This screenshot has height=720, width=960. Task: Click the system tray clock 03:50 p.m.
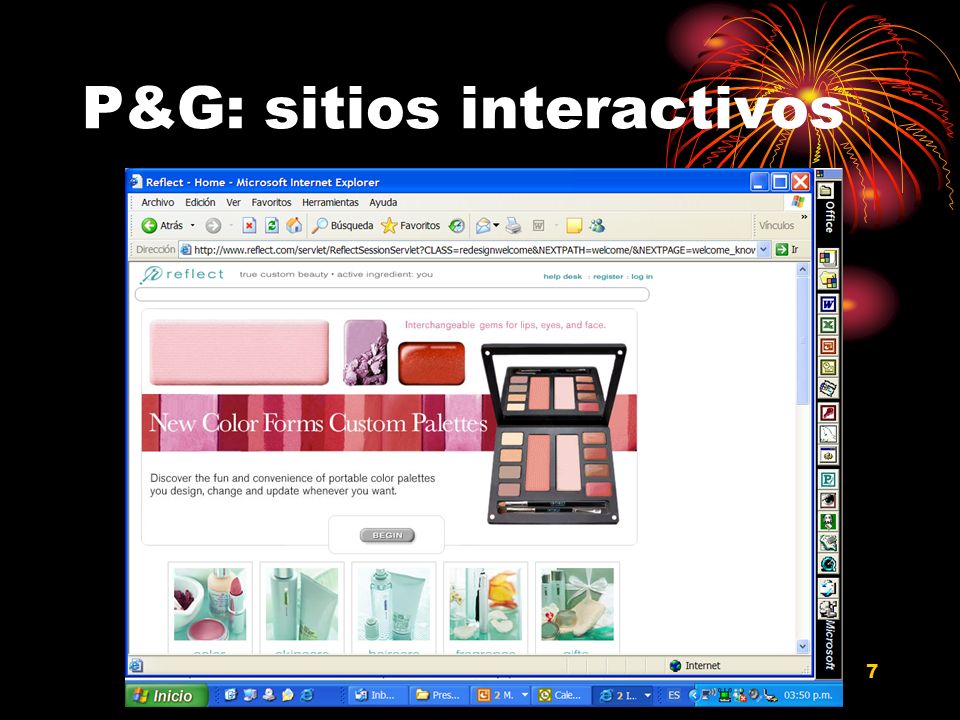[x=808, y=696]
